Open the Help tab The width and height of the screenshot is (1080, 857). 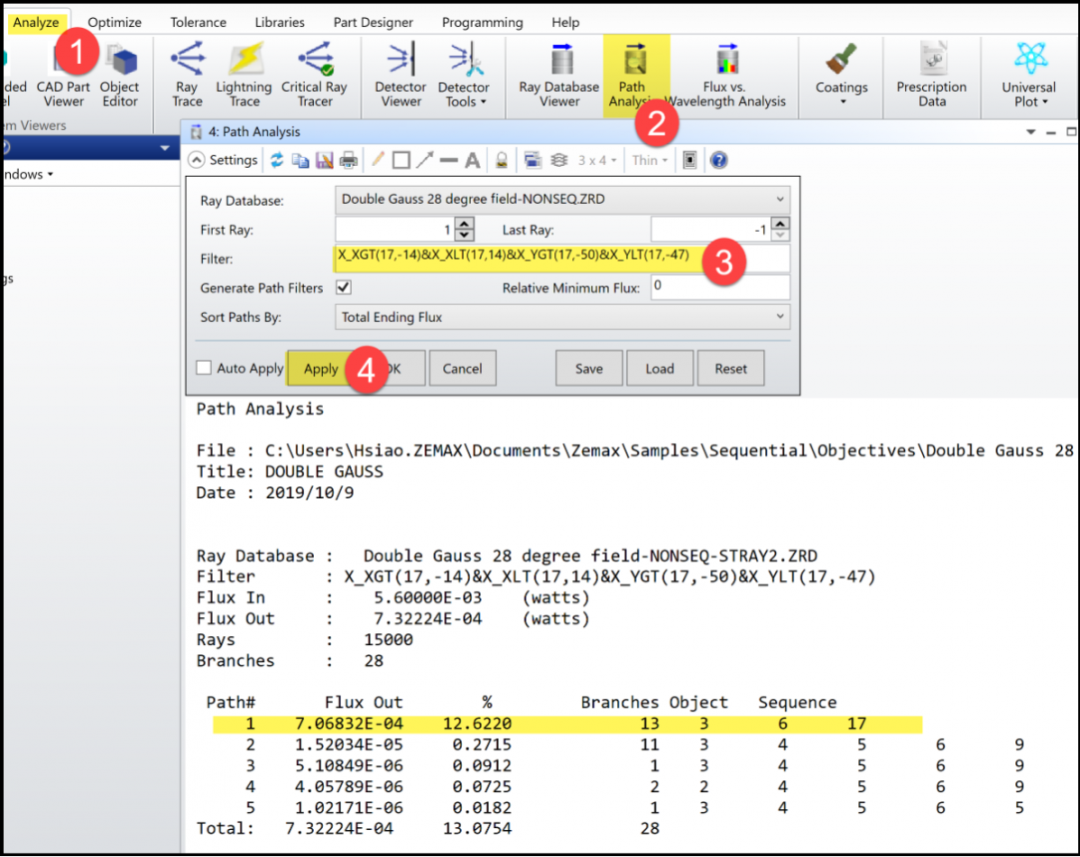[x=565, y=22]
